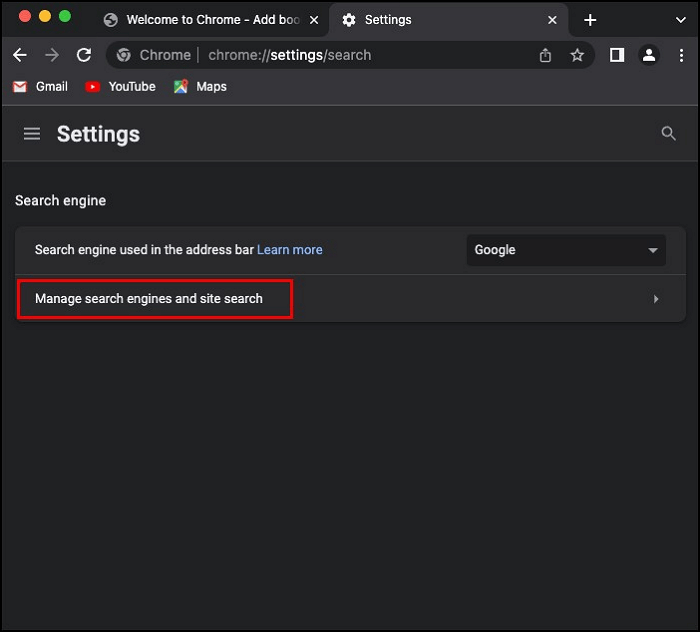This screenshot has height=632, width=700.
Task: Open the Gmail bookmark
Action: point(40,87)
